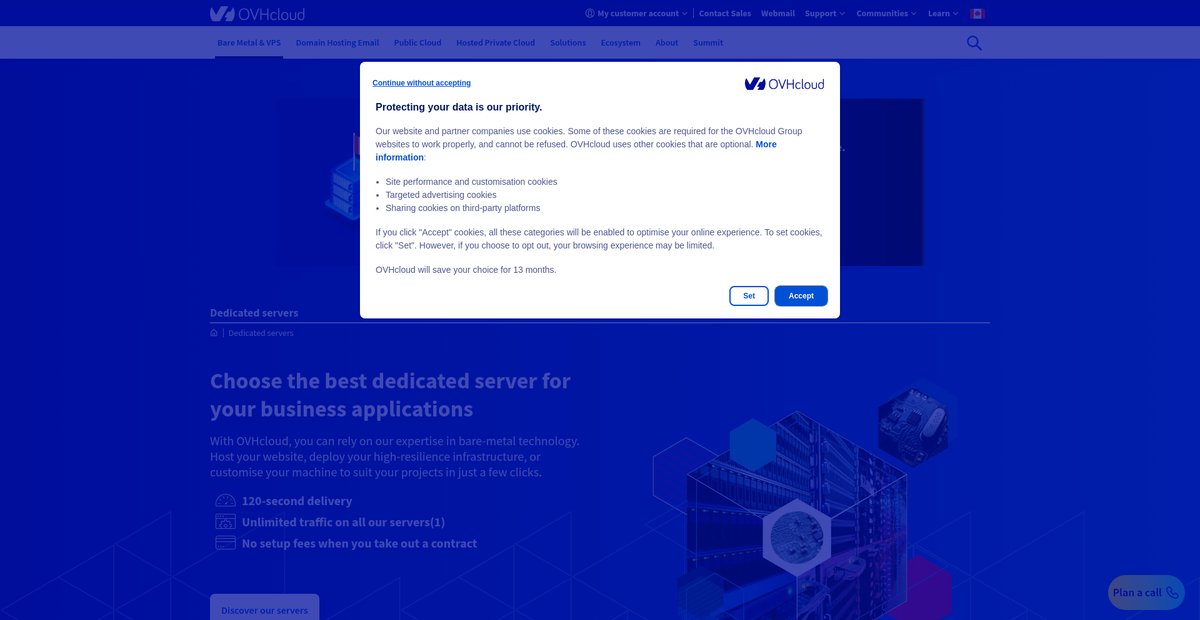Click the Dedicated servers section heading
Viewport: 1200px width, 620px height.
(254, 313)
